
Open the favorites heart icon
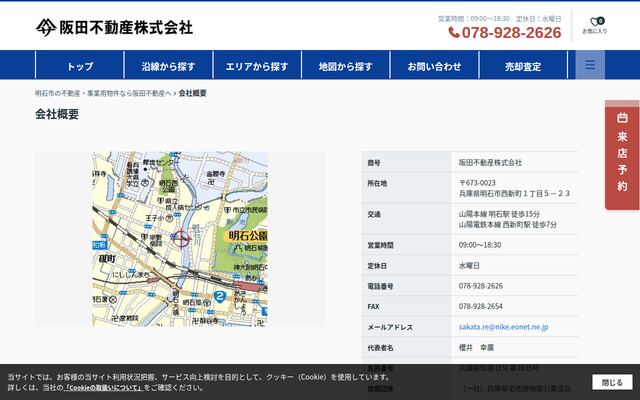click(595, 25)
